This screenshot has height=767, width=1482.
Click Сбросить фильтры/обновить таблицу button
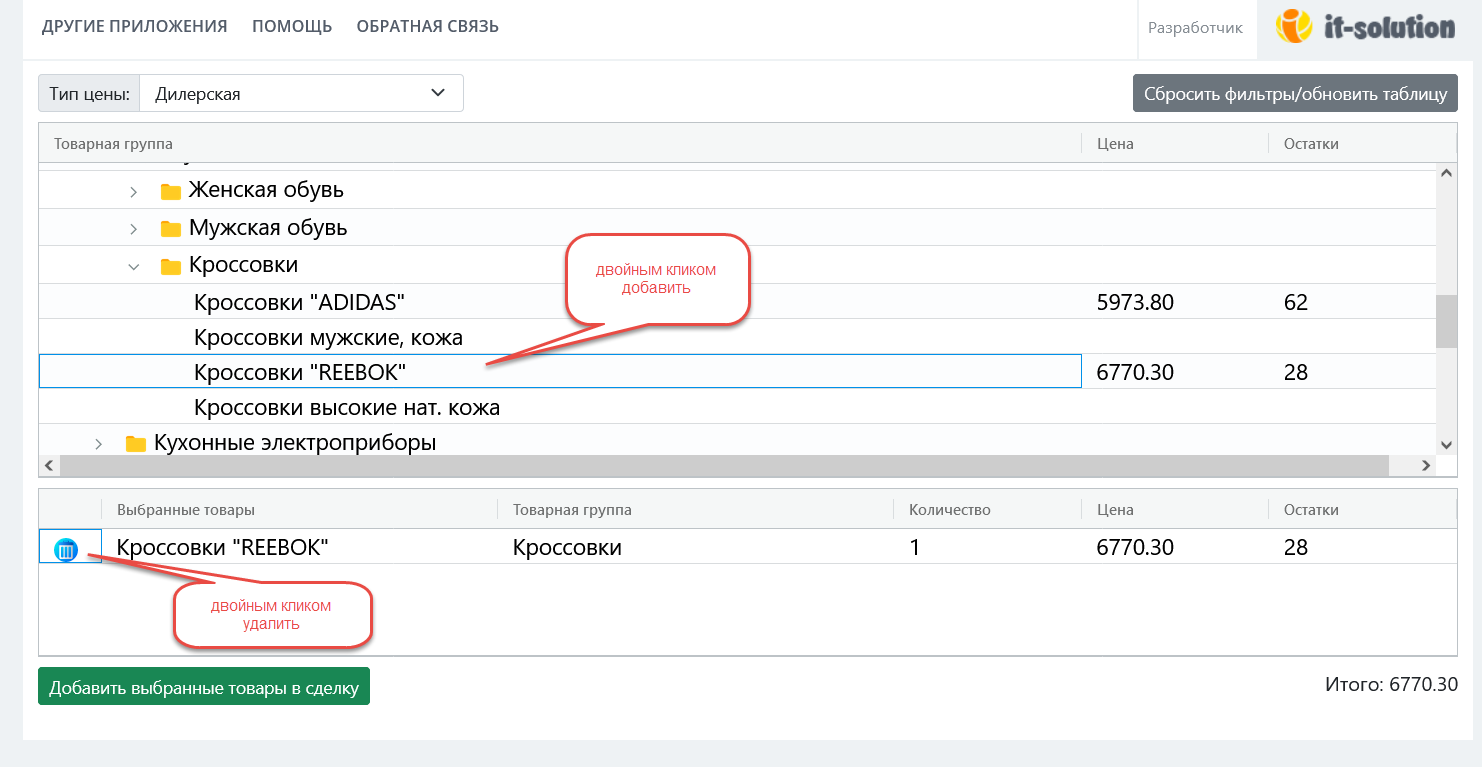(1295, 94)
